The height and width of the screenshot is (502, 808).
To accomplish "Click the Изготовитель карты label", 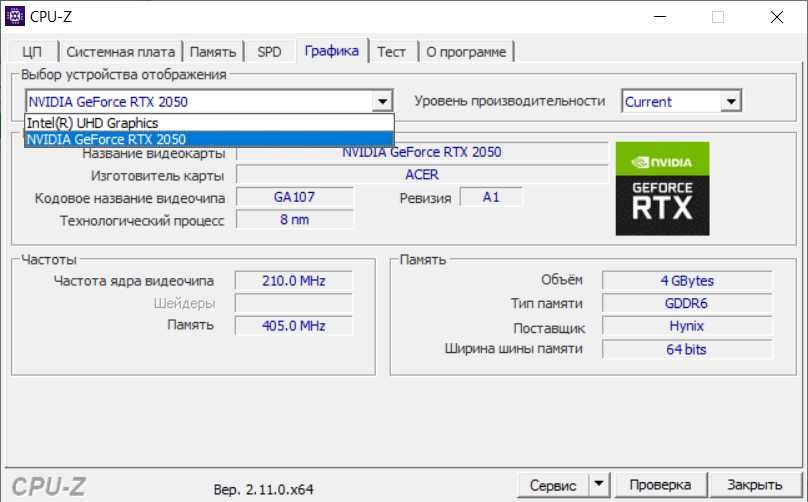I will [158, 176].
